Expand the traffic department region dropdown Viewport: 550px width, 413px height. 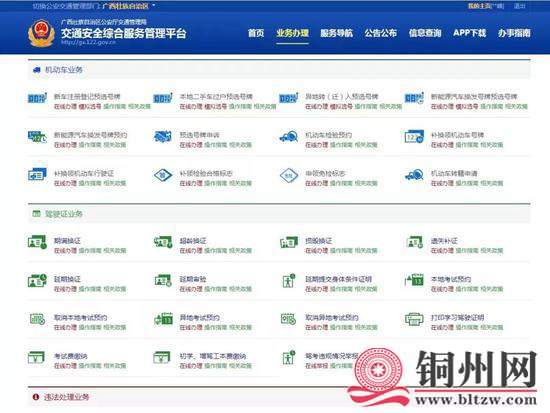(128, 6)
